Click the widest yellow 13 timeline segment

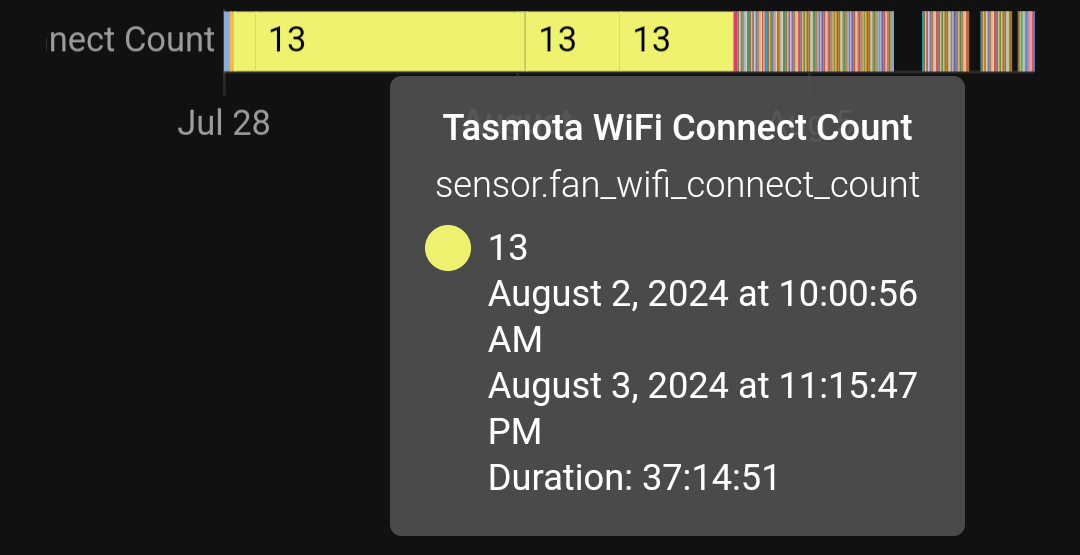click(390, 41)
